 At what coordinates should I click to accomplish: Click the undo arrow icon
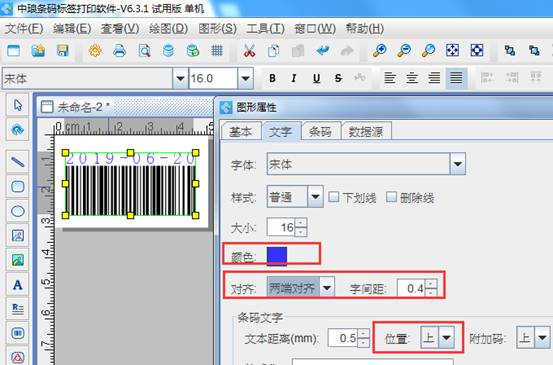(x=323, y=51)
